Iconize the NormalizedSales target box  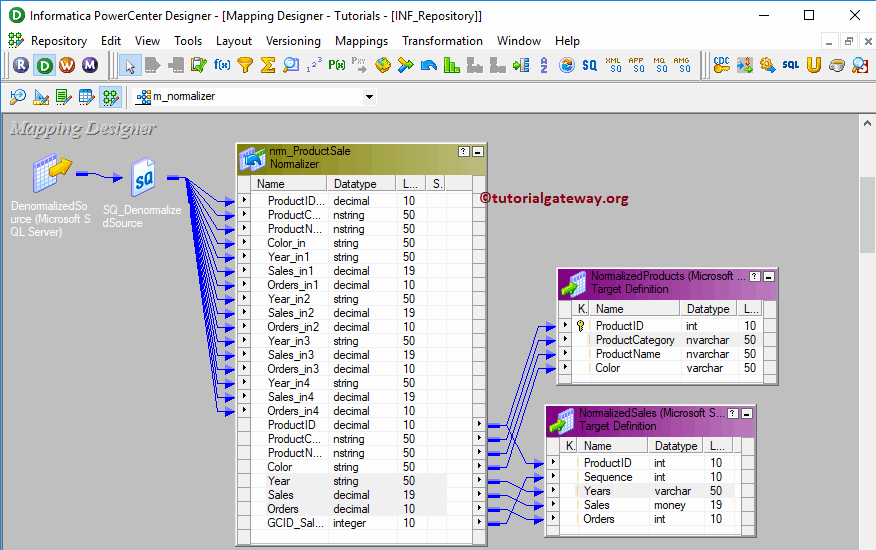pos(746,414)
